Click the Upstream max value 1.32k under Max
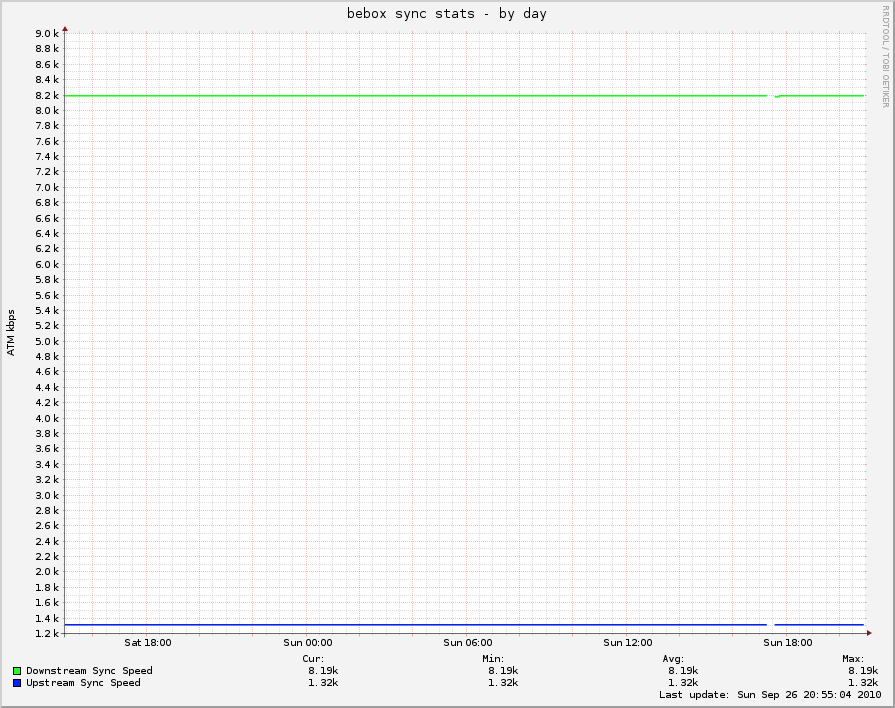The width and height of the screenshot is (895, 708). tap(863, 683)
